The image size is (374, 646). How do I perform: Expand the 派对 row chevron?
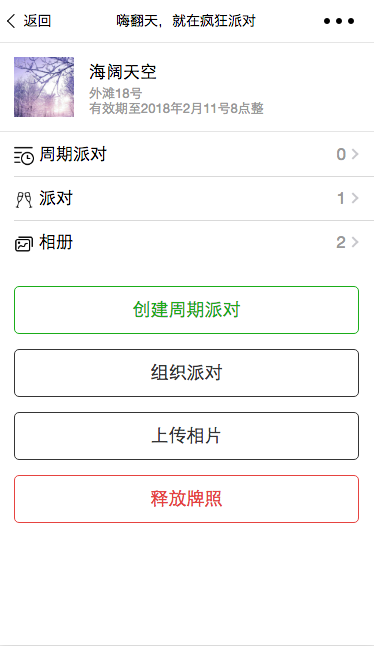355,198
